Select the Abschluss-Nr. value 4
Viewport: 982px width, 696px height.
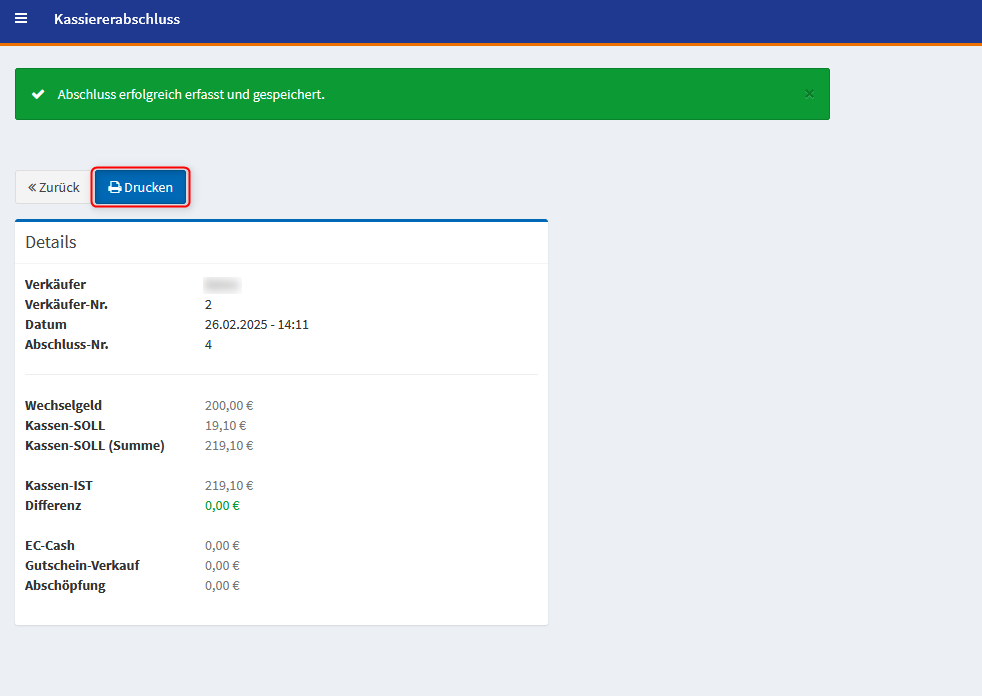[x=208, y=344]
